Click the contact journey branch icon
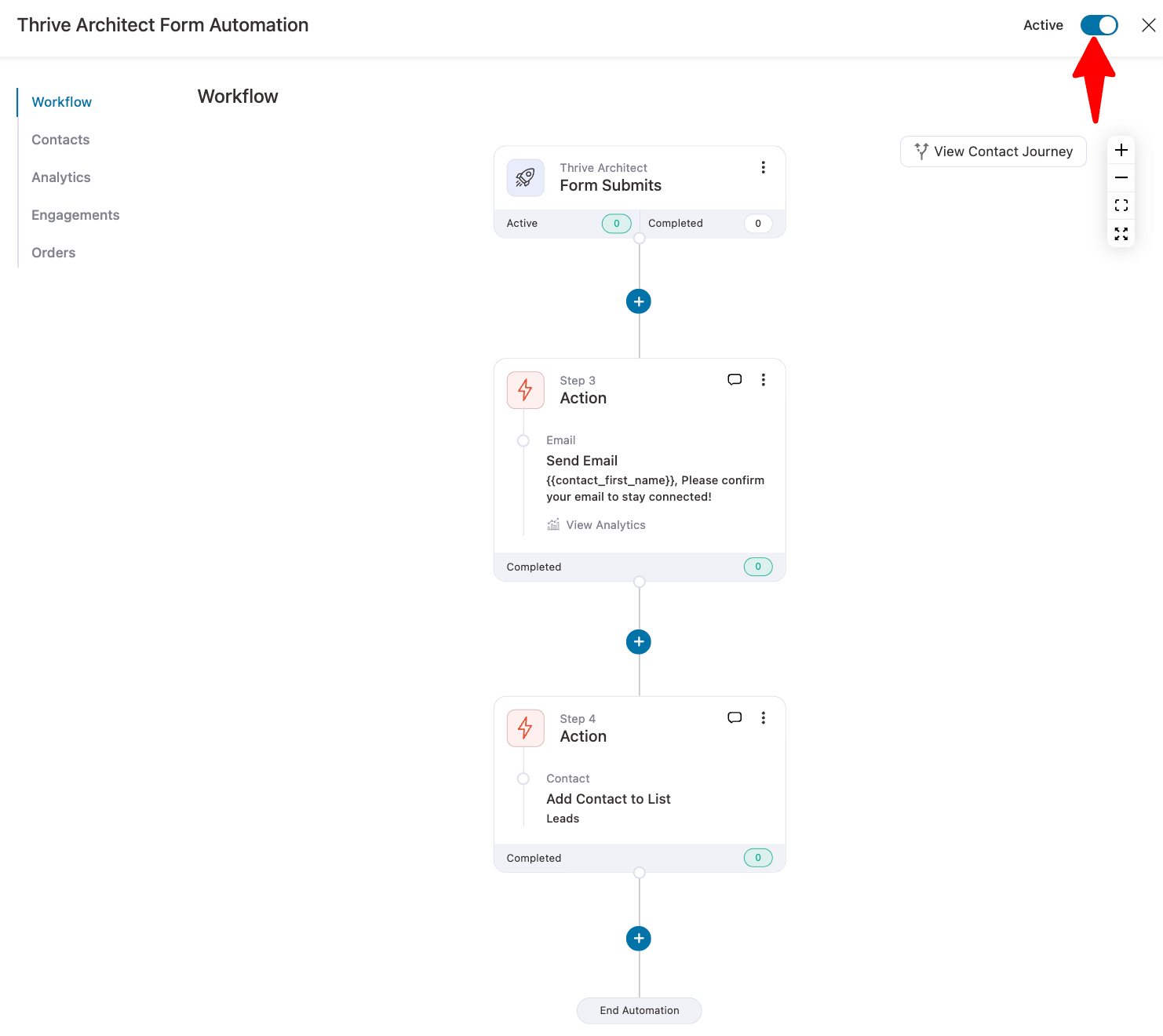This screenshot has height=1036, width=1163. click(x=921, y=151)
